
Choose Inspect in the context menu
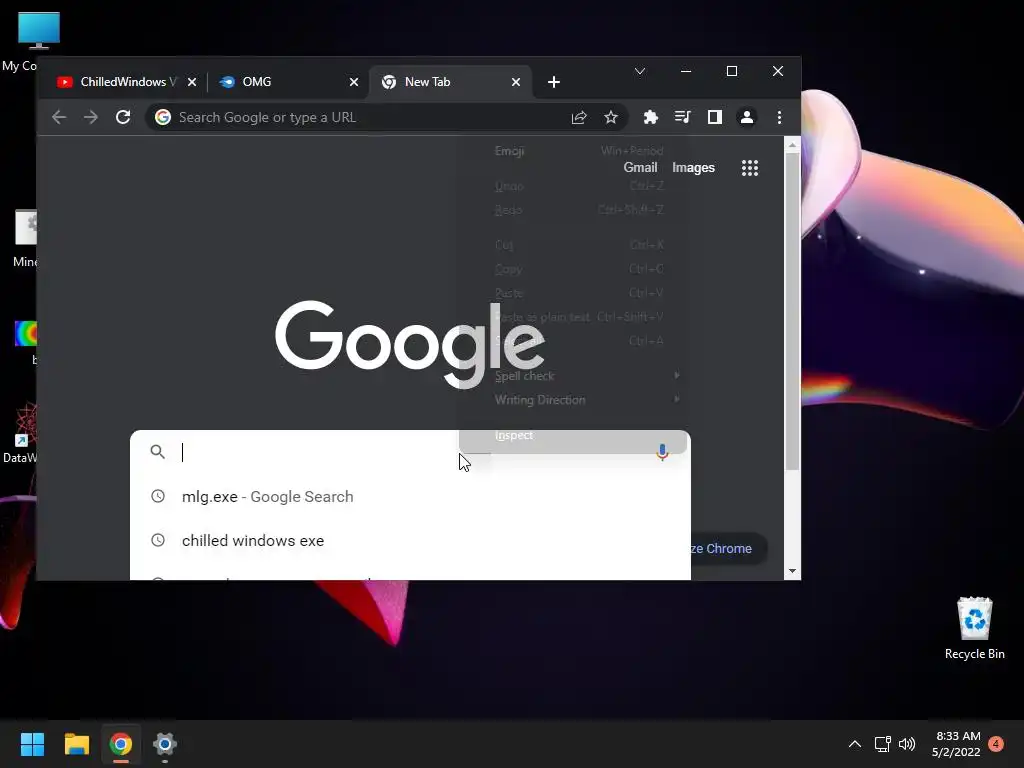point(573,436)
